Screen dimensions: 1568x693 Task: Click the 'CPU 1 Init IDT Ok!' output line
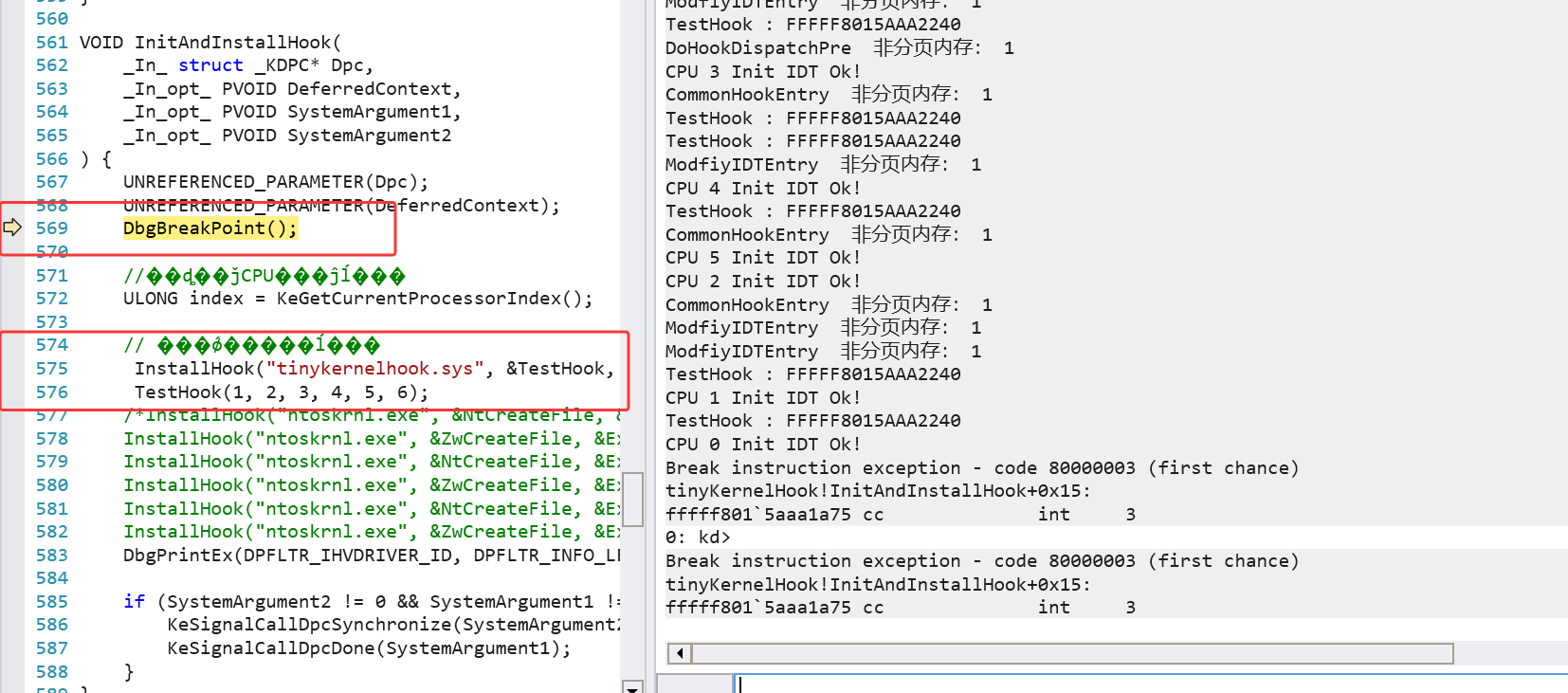point(763,398)
